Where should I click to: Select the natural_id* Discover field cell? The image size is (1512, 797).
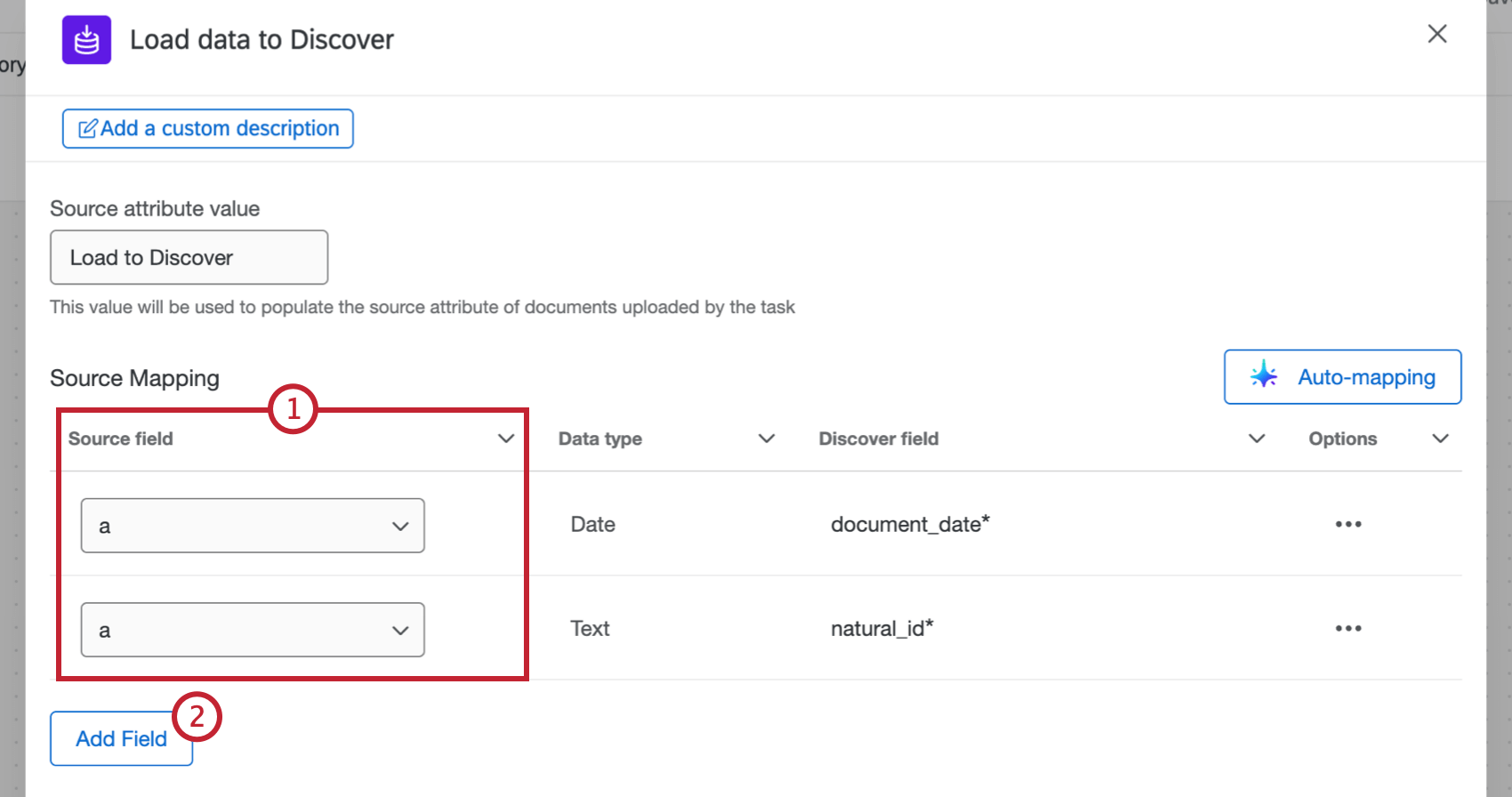(x=881, y=628)
